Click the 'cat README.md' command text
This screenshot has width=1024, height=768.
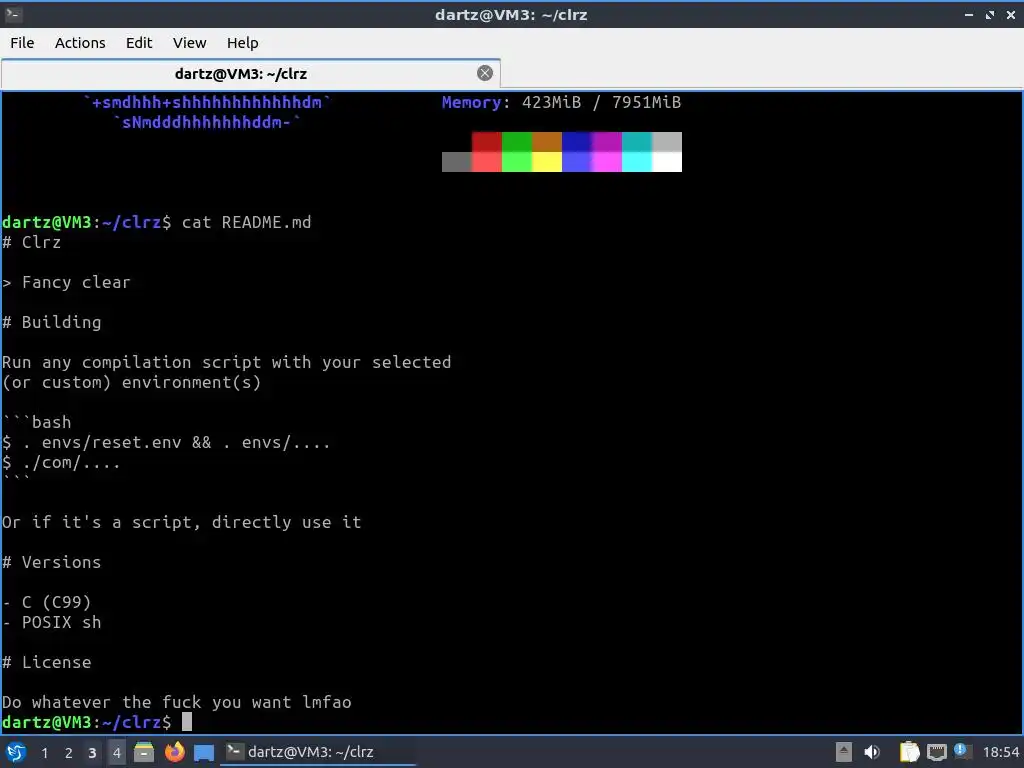pyautogui.click(x=246, y=222)
